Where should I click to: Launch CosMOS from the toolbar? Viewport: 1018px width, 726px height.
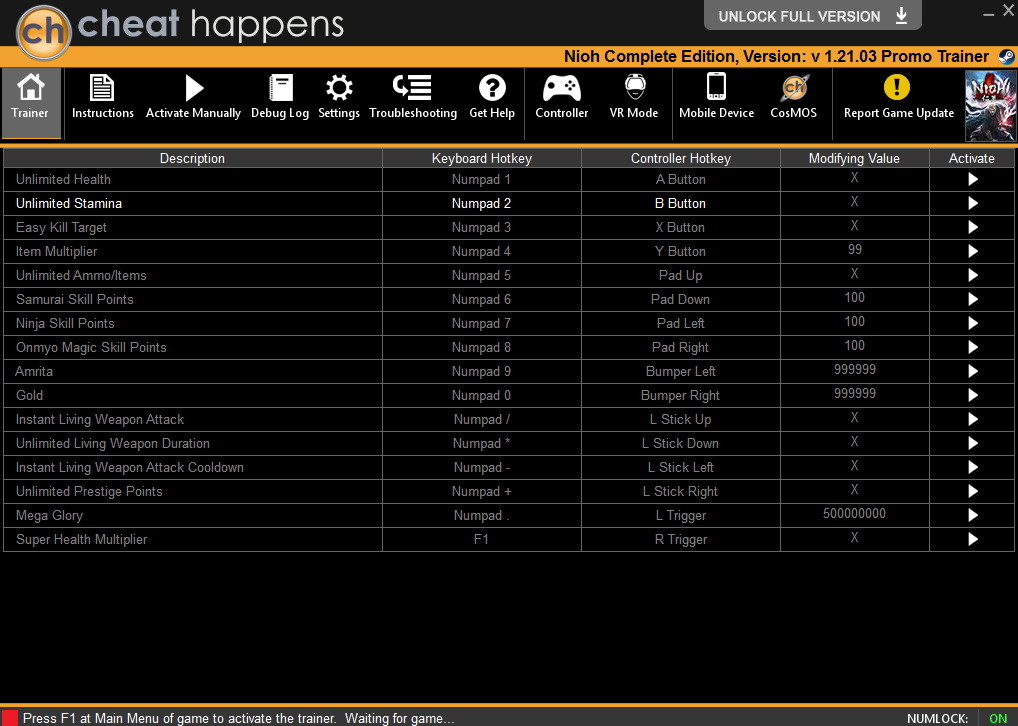coord(793,88)
